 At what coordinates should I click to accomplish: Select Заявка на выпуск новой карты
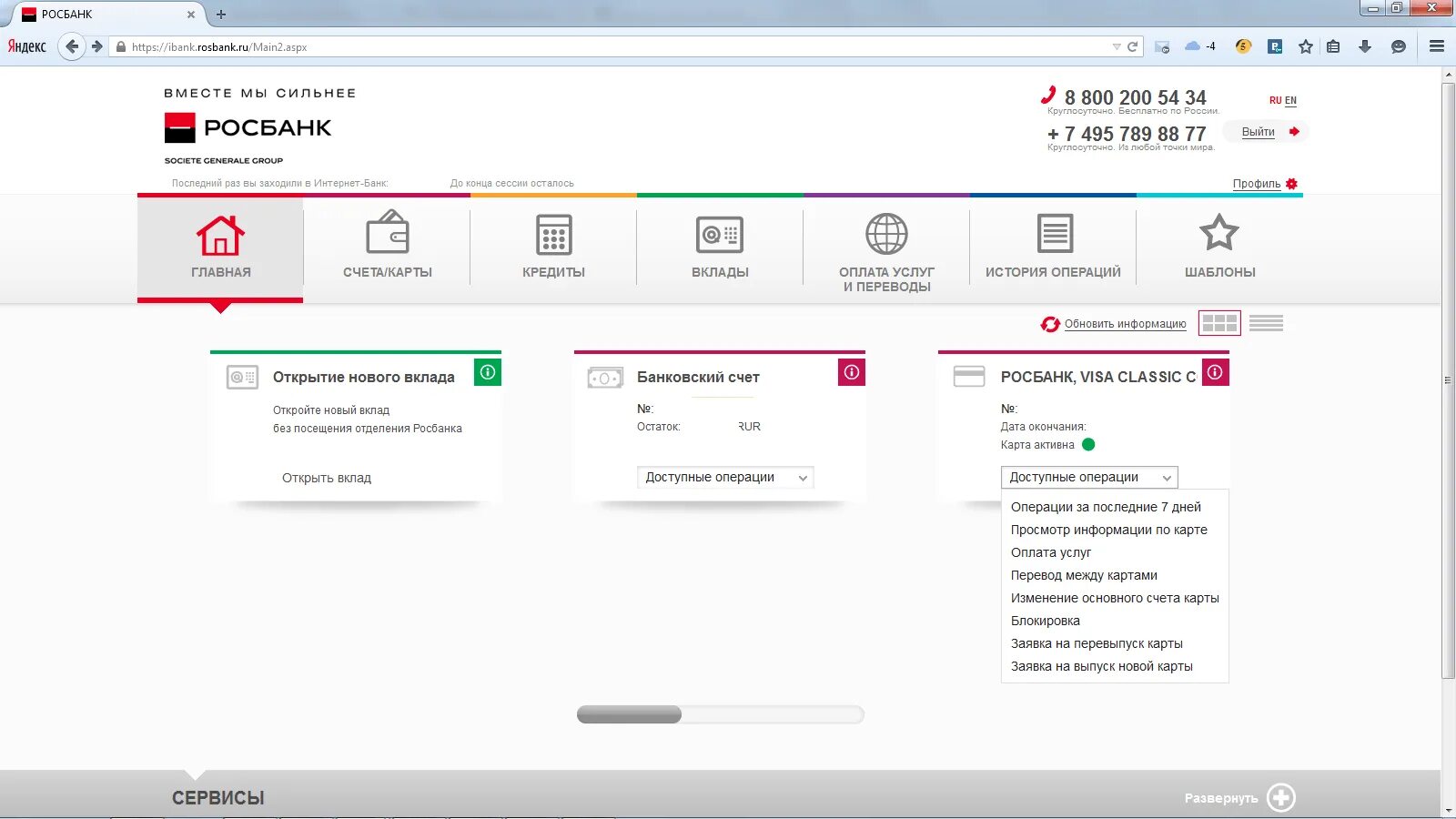1102,666
